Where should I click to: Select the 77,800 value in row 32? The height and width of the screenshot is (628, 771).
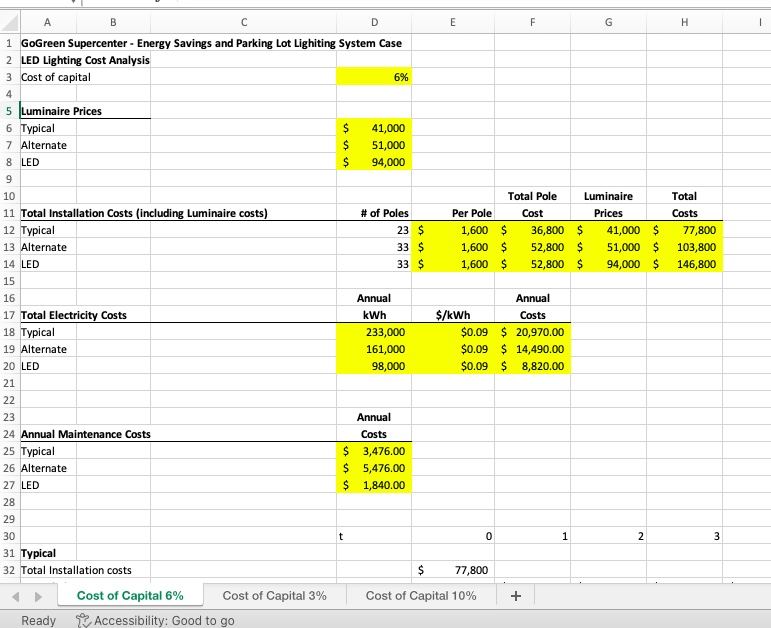(x=453, y=570)
